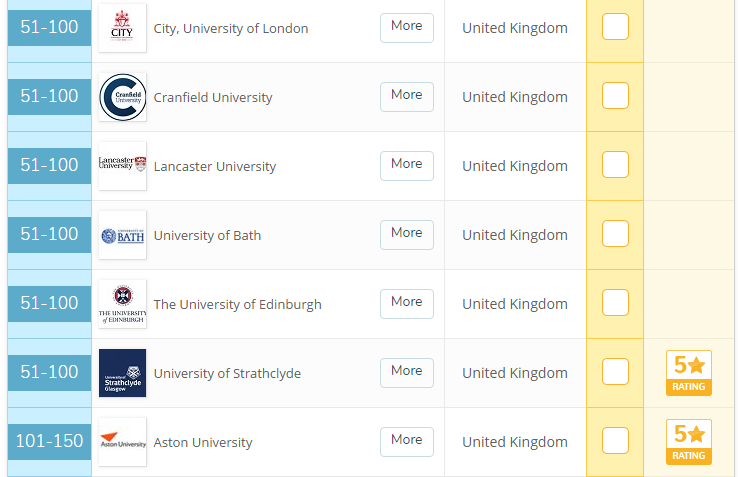The width and height of the screenshot is (738, 477).
Task: Check the compare box for University of Bath
Action: pos(615,234)
